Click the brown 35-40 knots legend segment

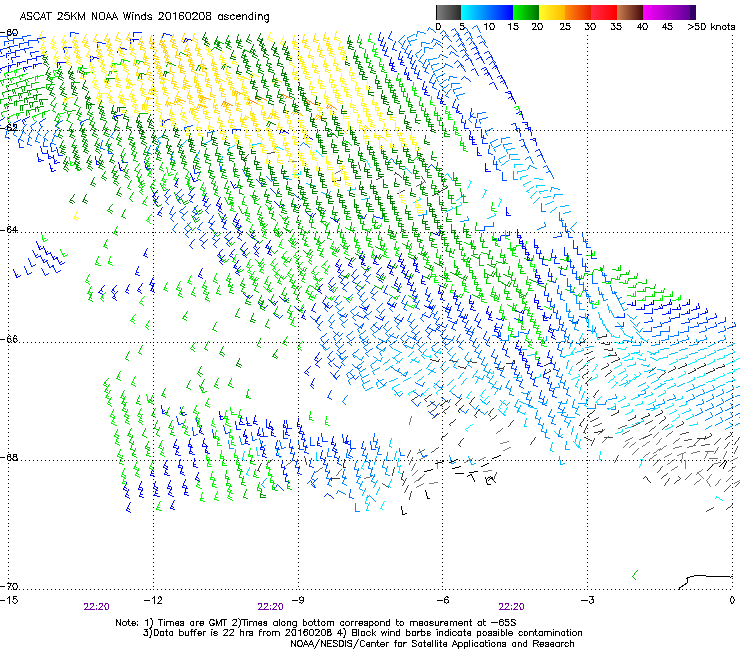pyautogui.click(x=630, y=12)
